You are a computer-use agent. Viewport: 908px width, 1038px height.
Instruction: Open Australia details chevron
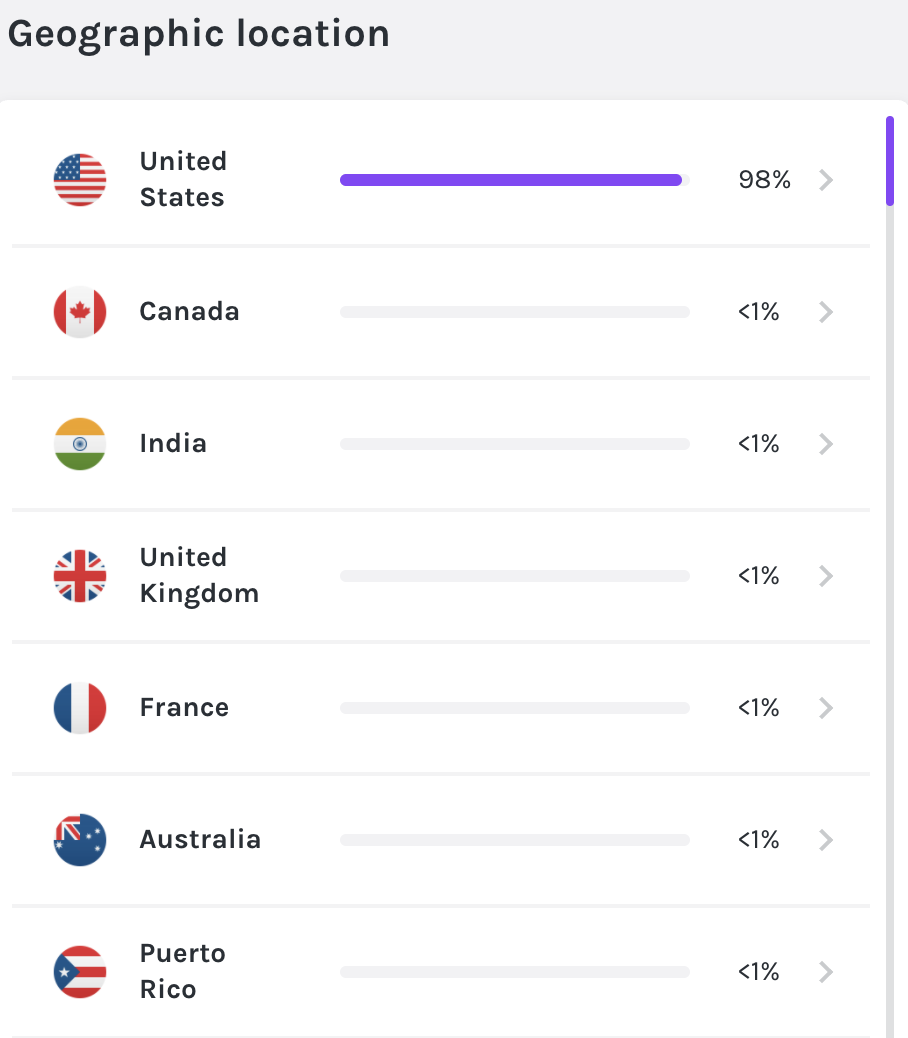[826, 840]
